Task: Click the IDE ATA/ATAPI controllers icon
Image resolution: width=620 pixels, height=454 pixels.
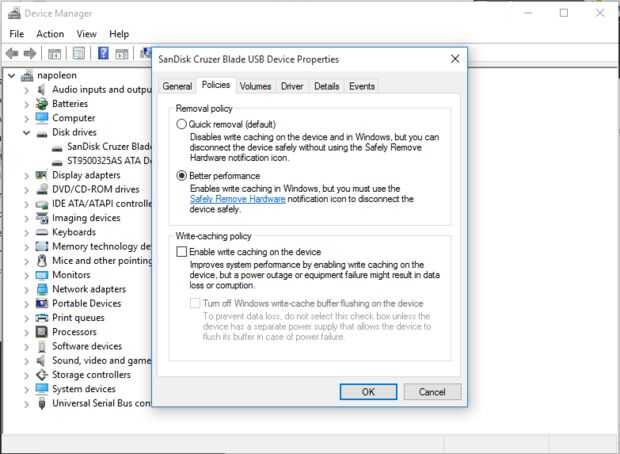Action: (x=42, y=204)
